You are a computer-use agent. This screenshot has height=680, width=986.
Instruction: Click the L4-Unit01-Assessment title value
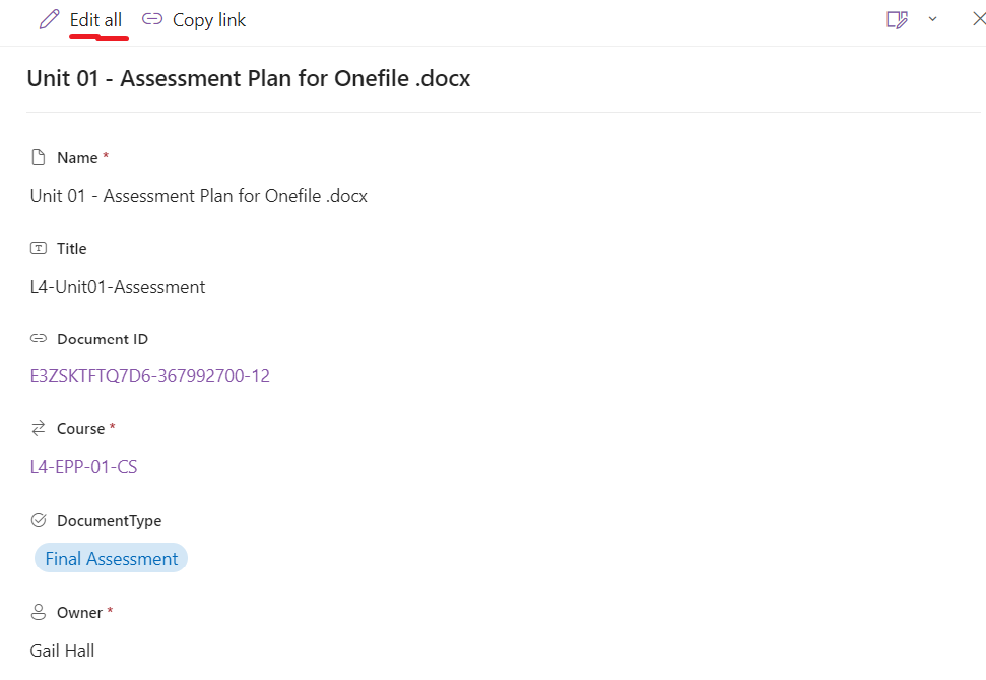(118, 287)
